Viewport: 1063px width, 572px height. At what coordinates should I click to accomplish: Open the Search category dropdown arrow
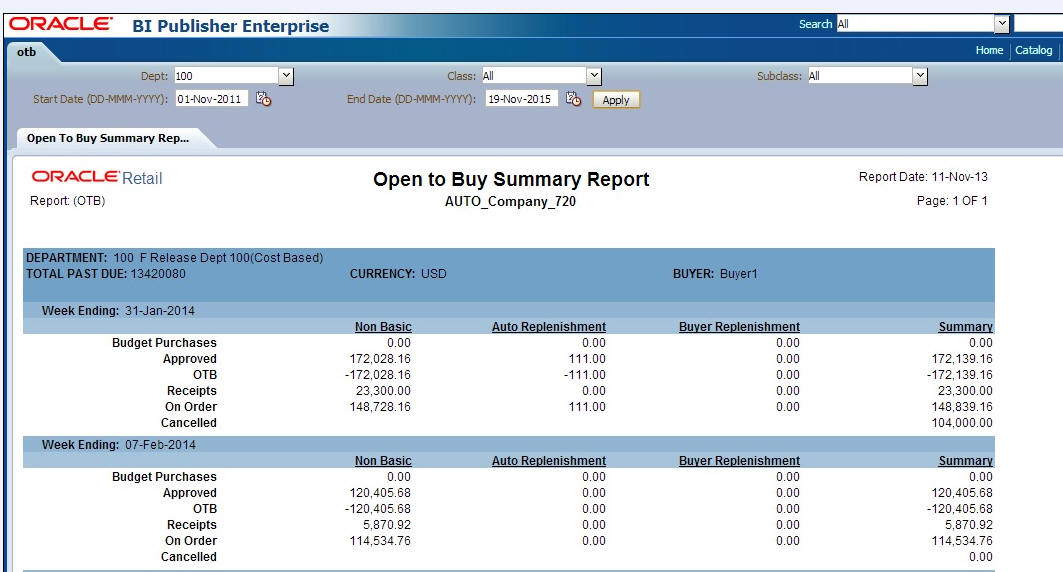click(x=1001, y=24)
